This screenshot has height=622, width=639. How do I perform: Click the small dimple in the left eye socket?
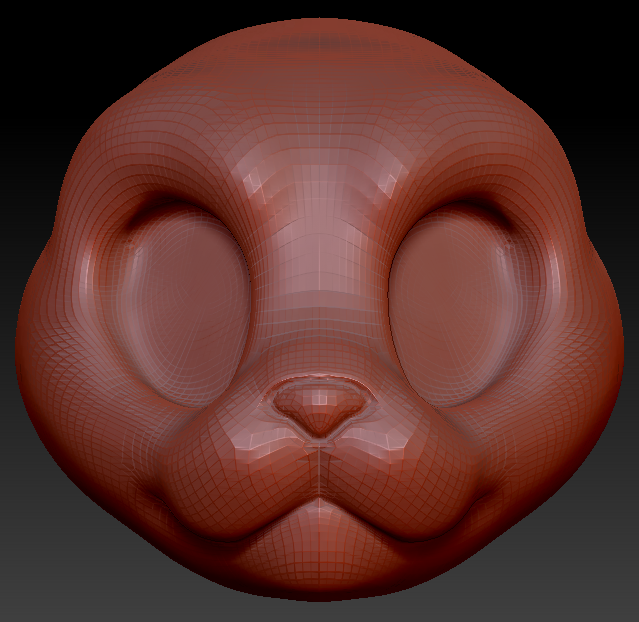(x=133, y=240)
